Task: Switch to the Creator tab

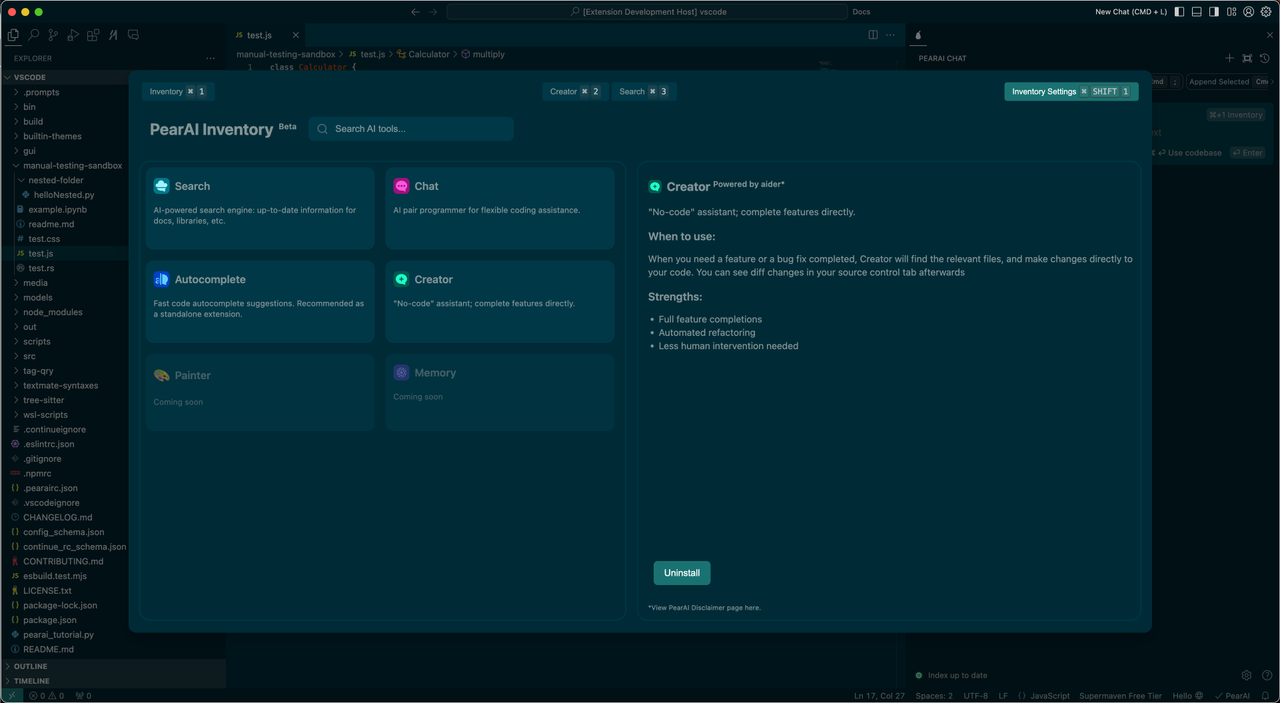Action: (x=575, y=91)
